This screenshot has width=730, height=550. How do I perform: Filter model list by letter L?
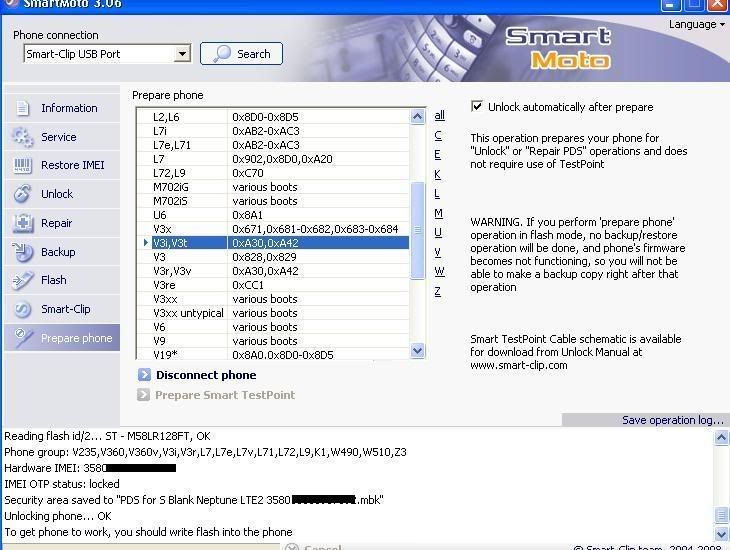coord(437,194)
